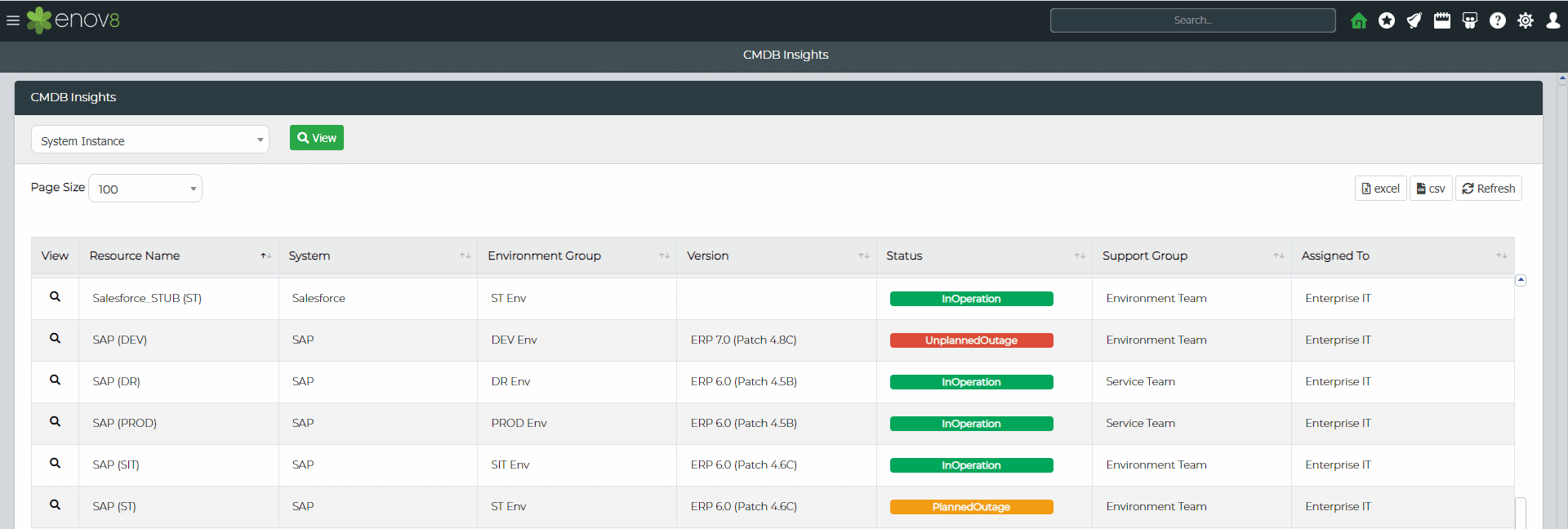Sort table by Support Group
Viewport: 1568px width, 529px height.
1192,256
